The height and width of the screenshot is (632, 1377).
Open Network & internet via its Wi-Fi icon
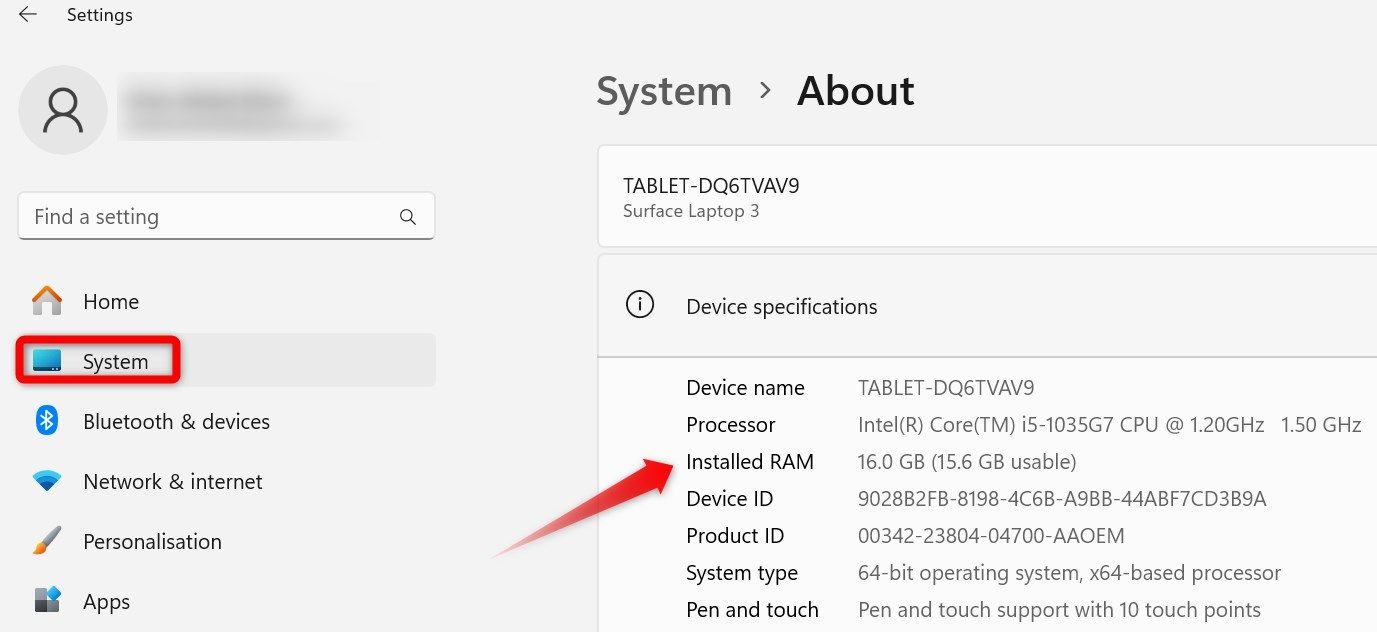click(x=45, y=481)
